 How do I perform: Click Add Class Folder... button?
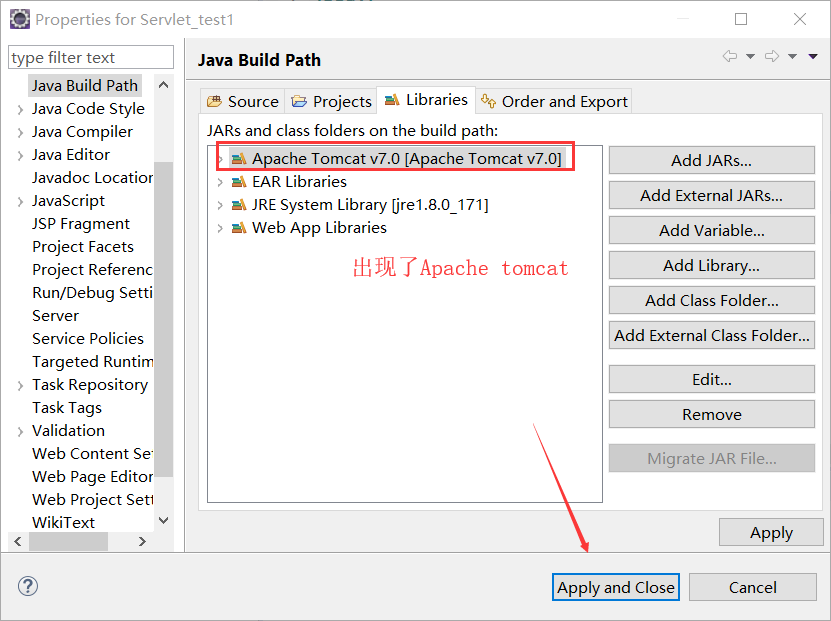coord(711,300)
